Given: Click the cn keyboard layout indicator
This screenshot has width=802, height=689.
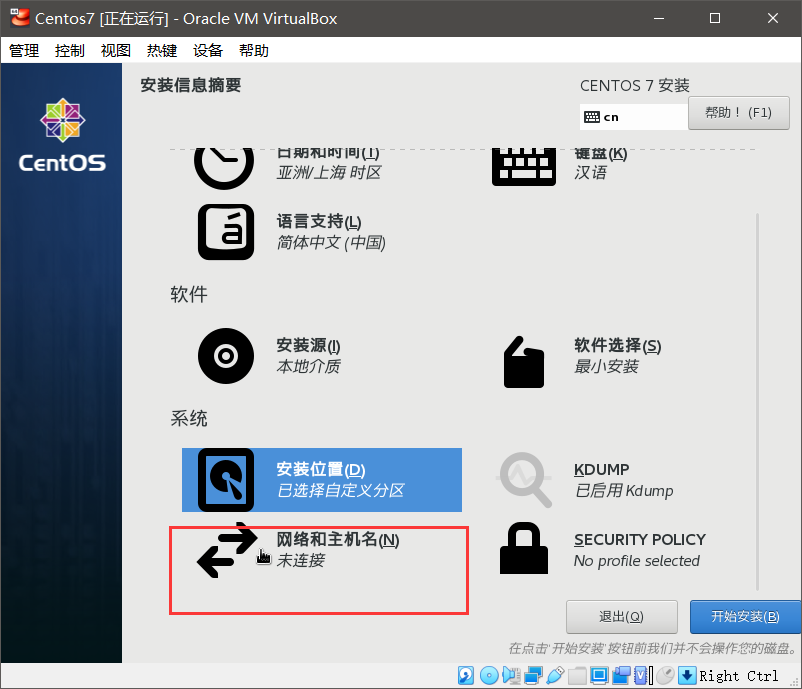Looking at the screenshot, I should coord(633,117).
